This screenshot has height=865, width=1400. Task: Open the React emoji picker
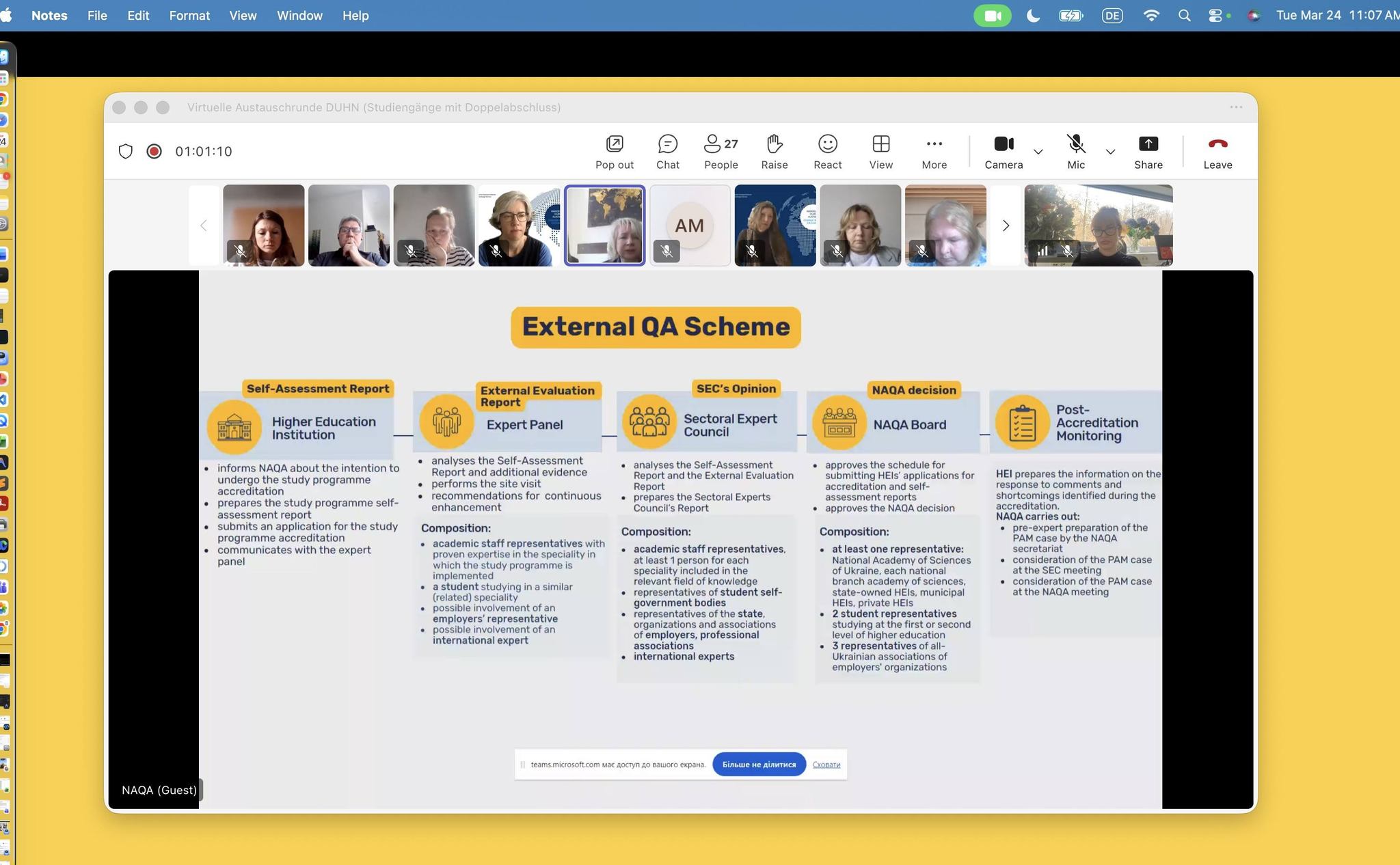(827, 152)
